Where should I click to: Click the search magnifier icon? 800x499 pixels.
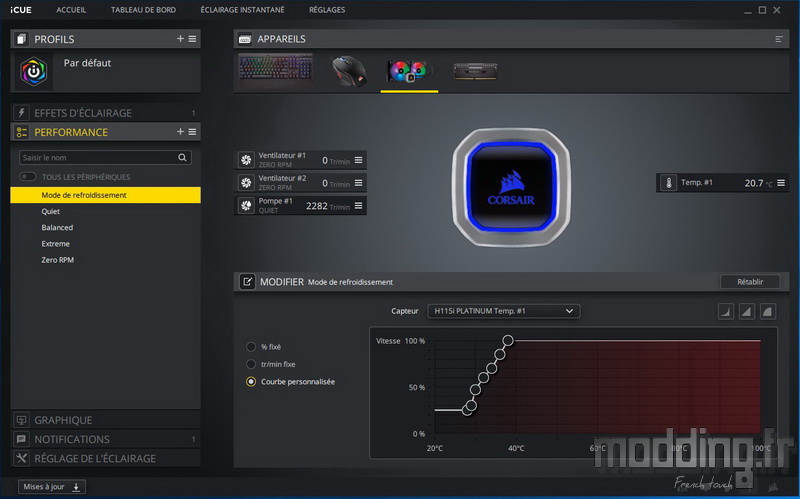point(182,158)
